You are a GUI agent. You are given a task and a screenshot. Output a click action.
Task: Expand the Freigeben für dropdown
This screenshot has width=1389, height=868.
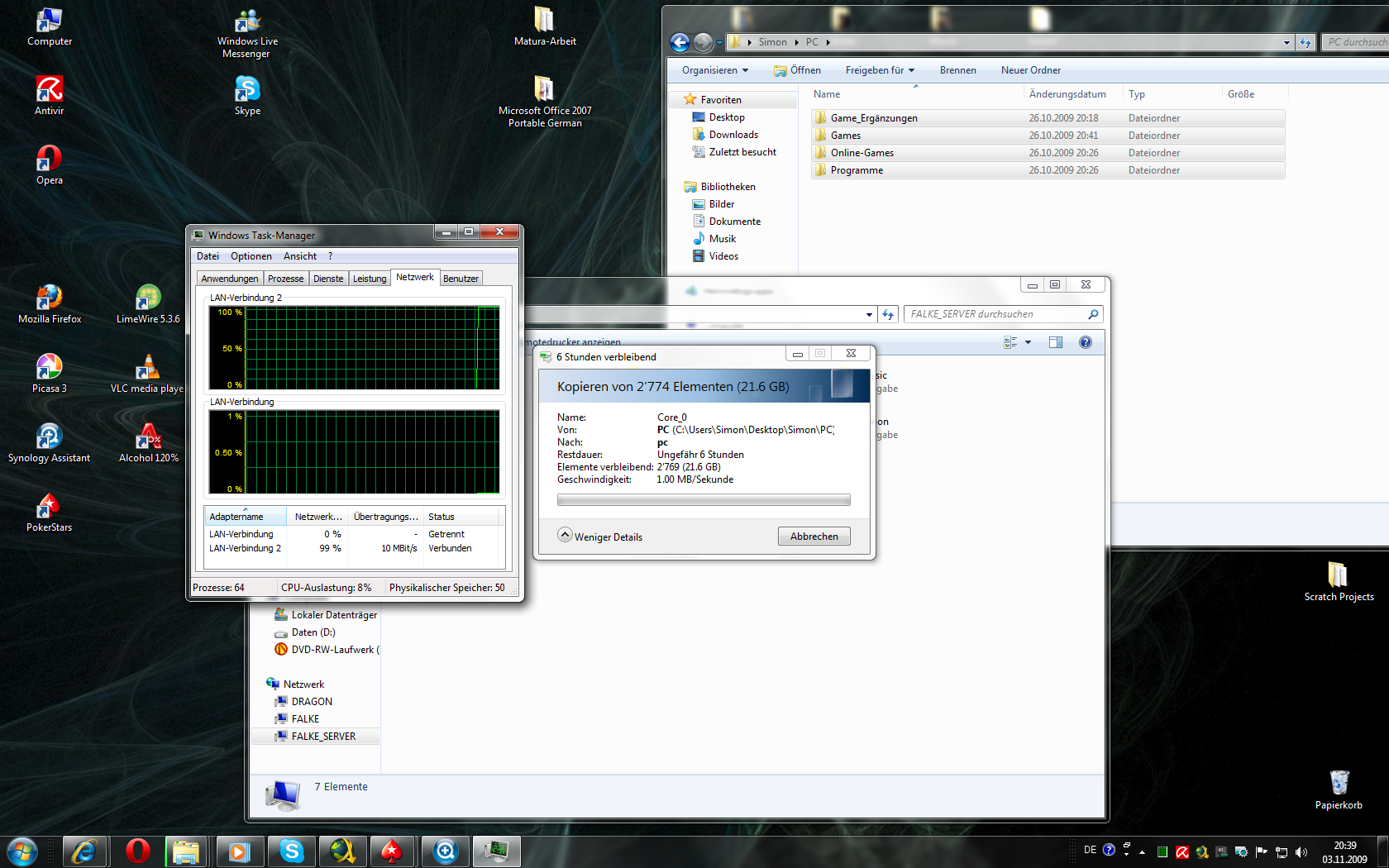coord(879,70)
